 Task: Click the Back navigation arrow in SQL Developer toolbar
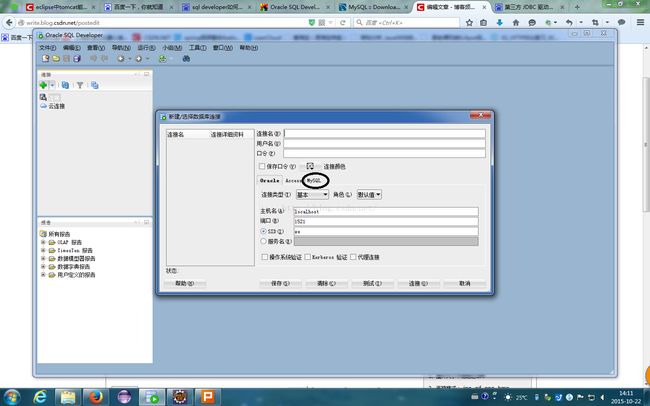[x=121, y=59]
